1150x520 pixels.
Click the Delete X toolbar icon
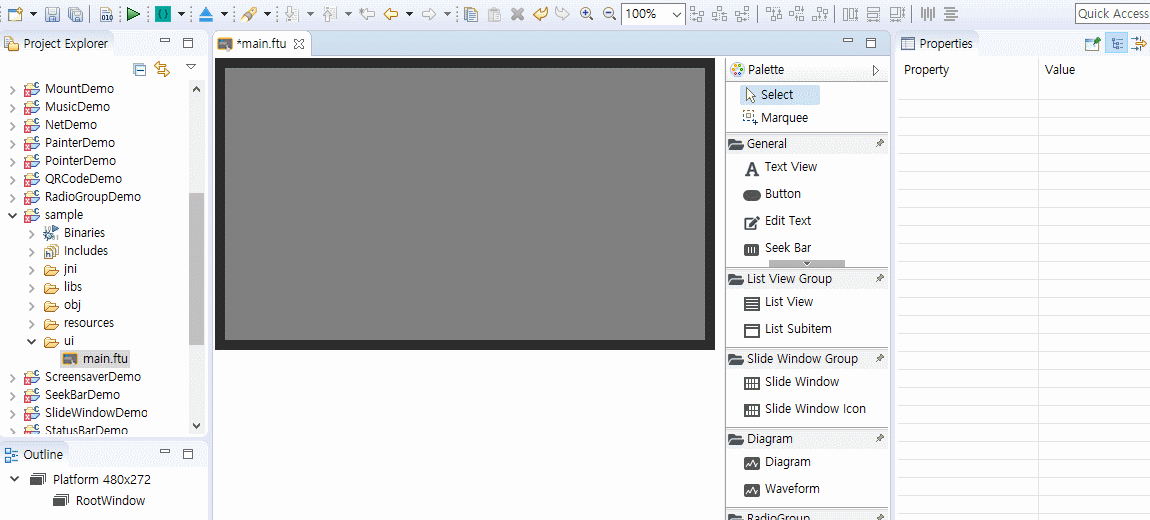(517, 13)
